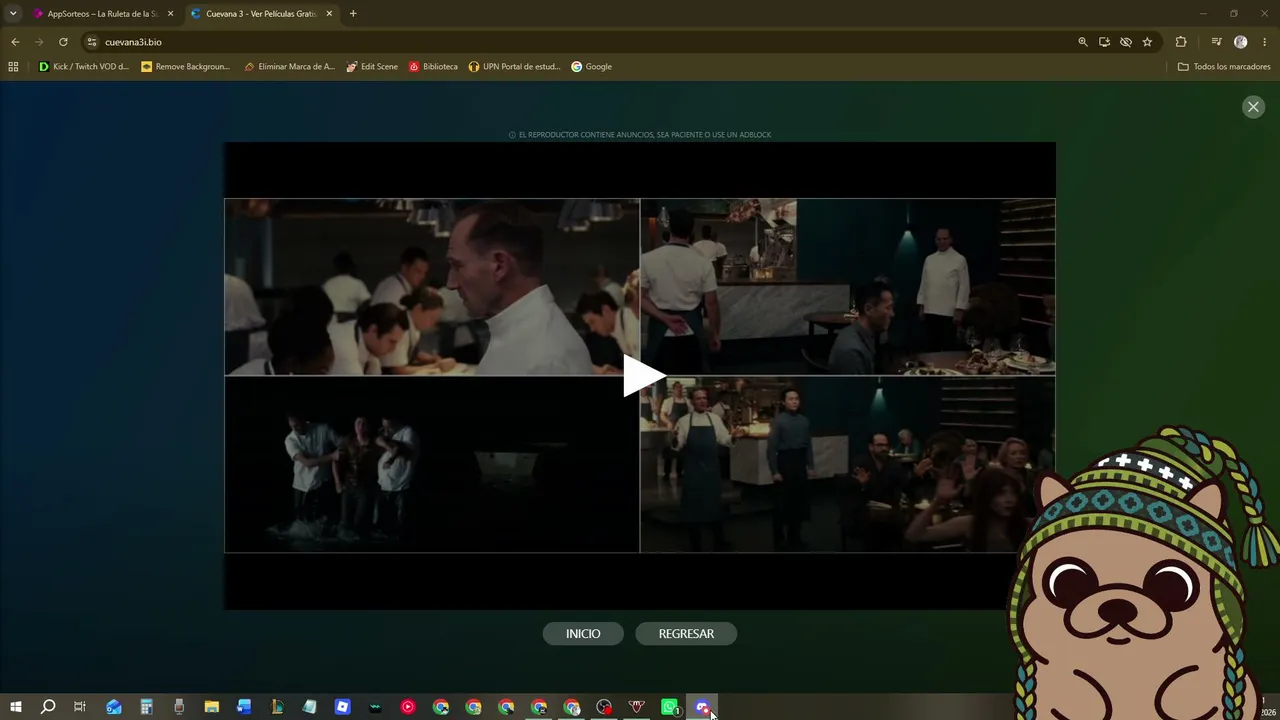This screenshot has height=720, width=1280.
Task: Bookmark this page with the star
Action: point(1147,42)
